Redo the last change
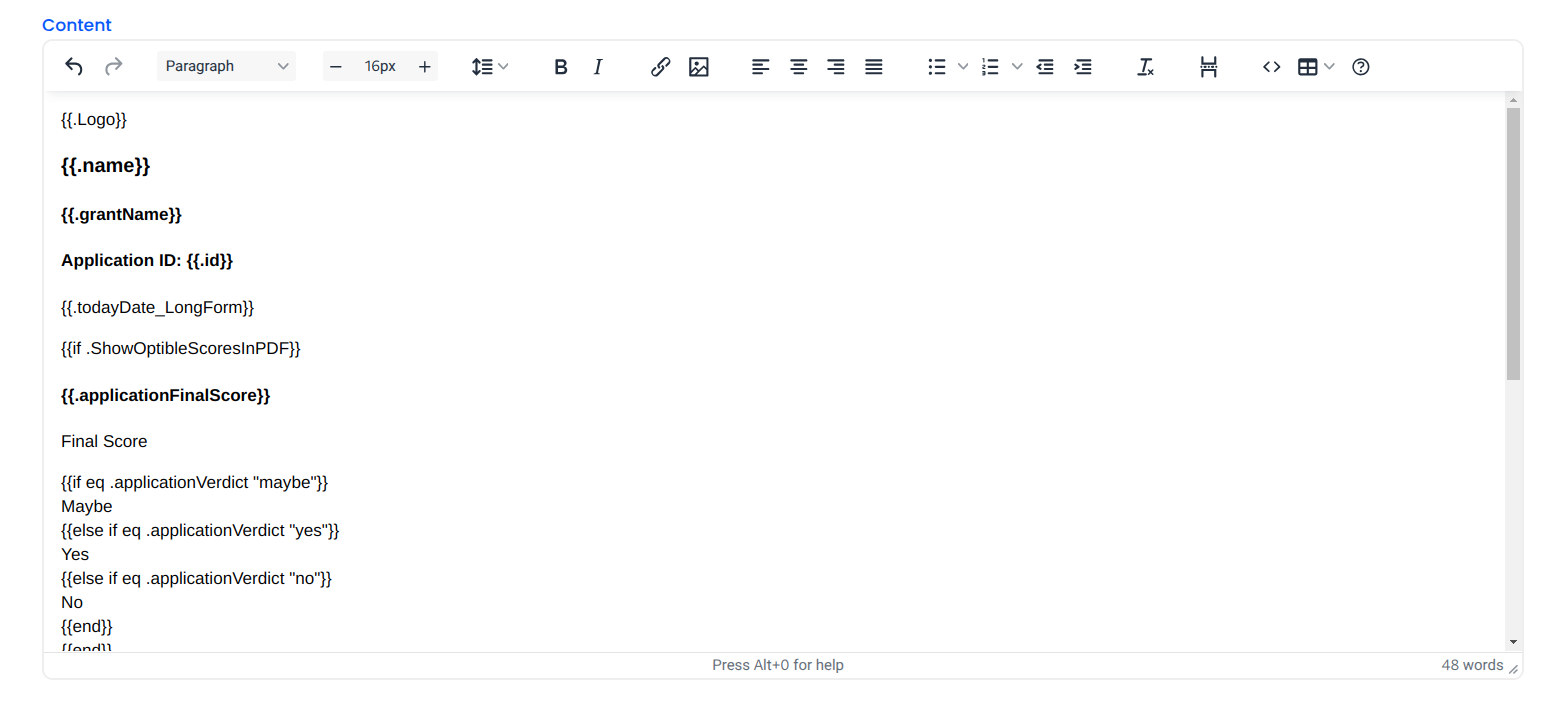1554x706 pixels. click(113, 66)
